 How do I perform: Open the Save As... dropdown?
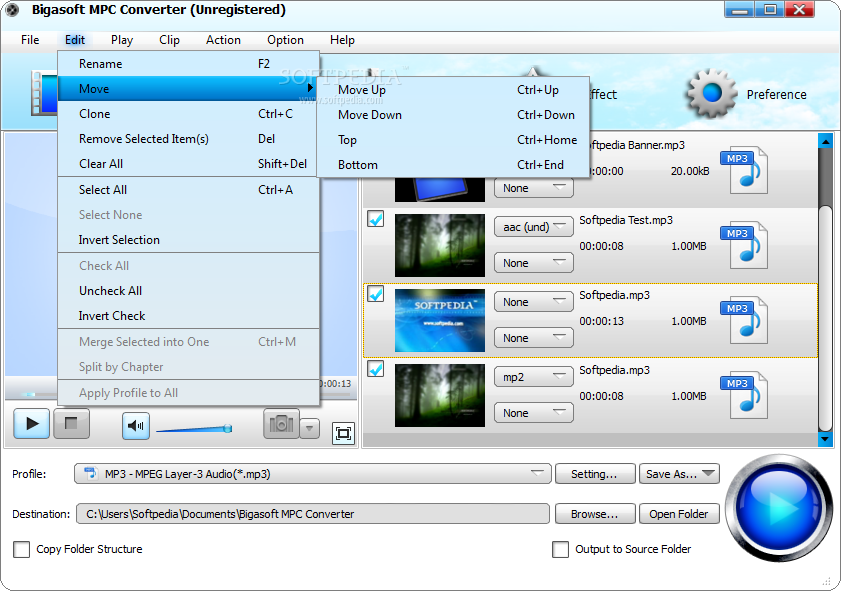click(x=679, y=474)
